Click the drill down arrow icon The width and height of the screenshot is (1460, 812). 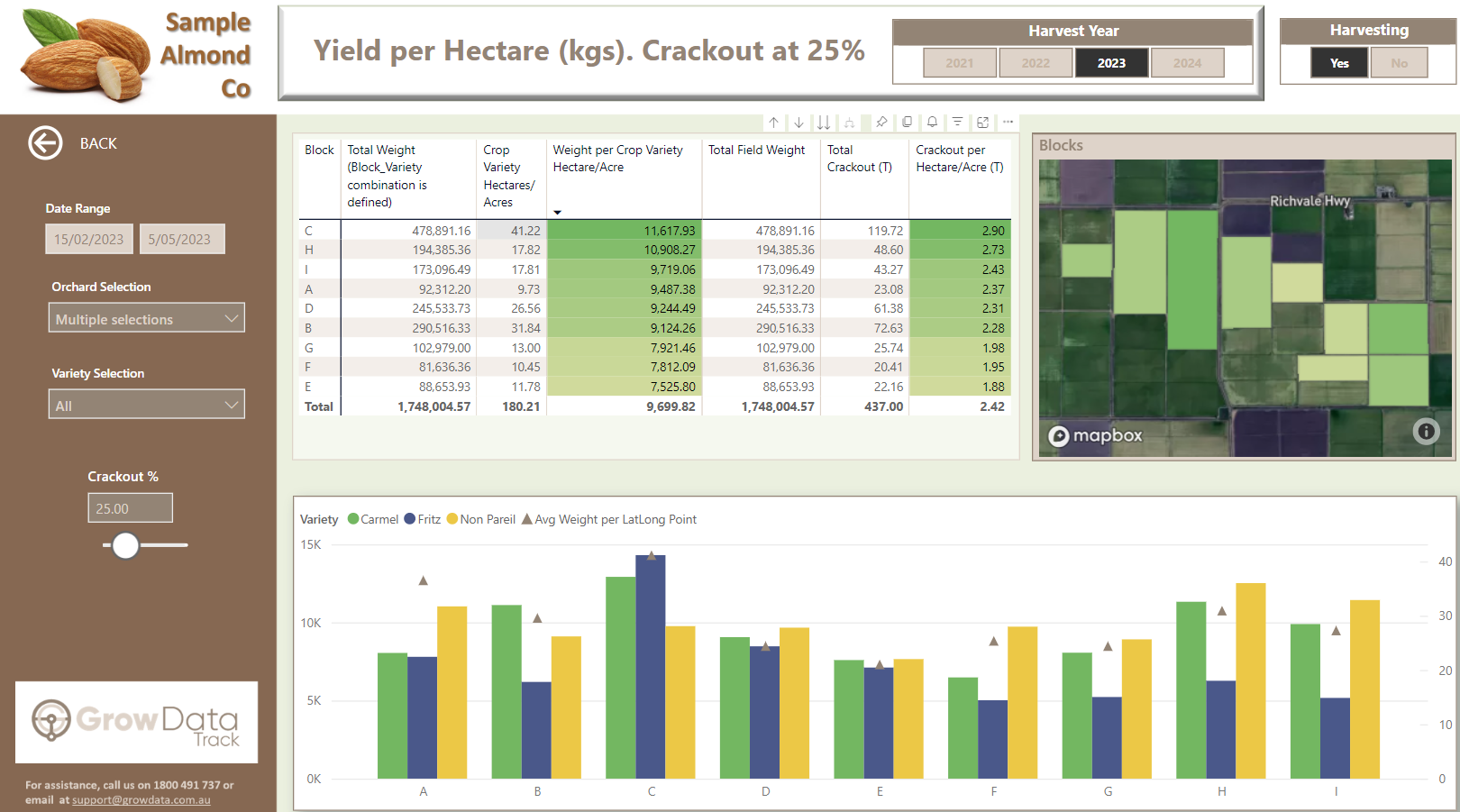(x=798, y=123)
